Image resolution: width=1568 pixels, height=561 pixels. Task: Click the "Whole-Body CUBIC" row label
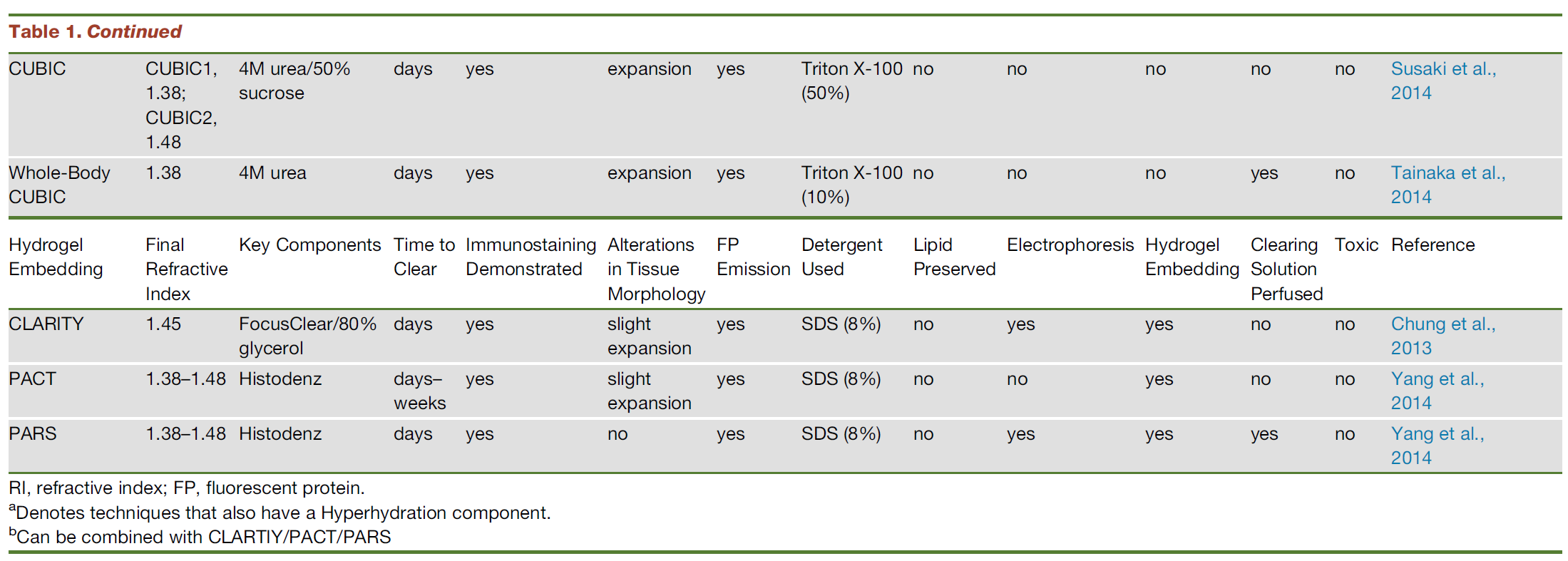[x=59, y=185]
